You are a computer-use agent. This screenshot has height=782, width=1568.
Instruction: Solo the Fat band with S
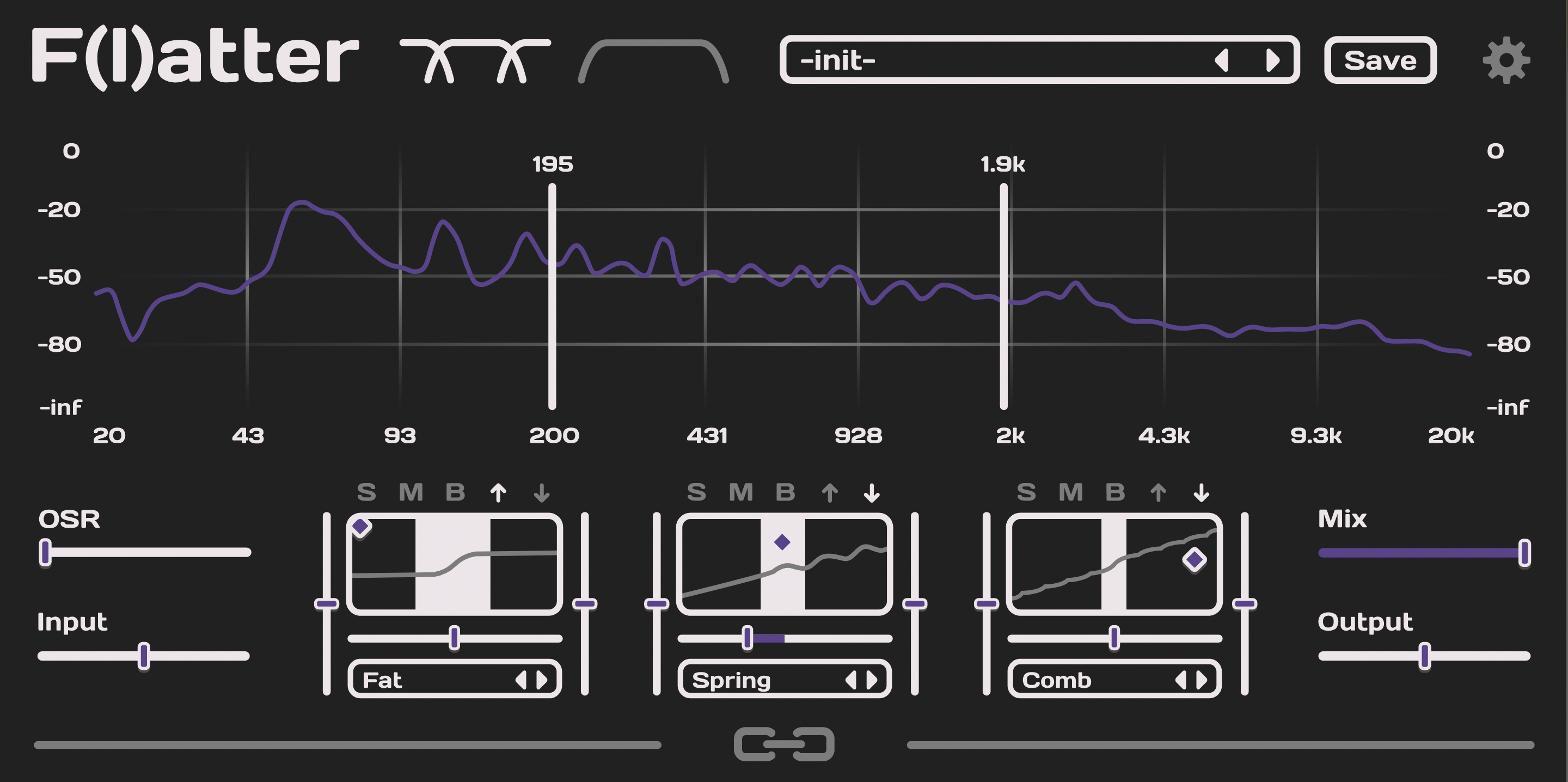coord(366,492)
